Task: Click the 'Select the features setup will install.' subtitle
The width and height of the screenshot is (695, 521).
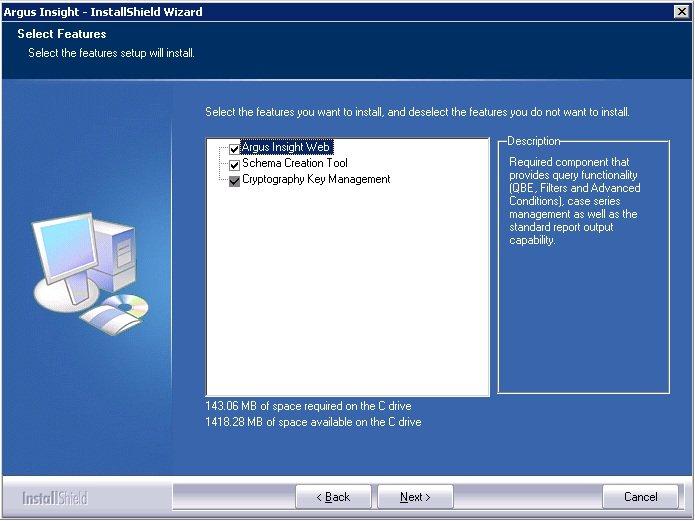Action: [111, 53]
